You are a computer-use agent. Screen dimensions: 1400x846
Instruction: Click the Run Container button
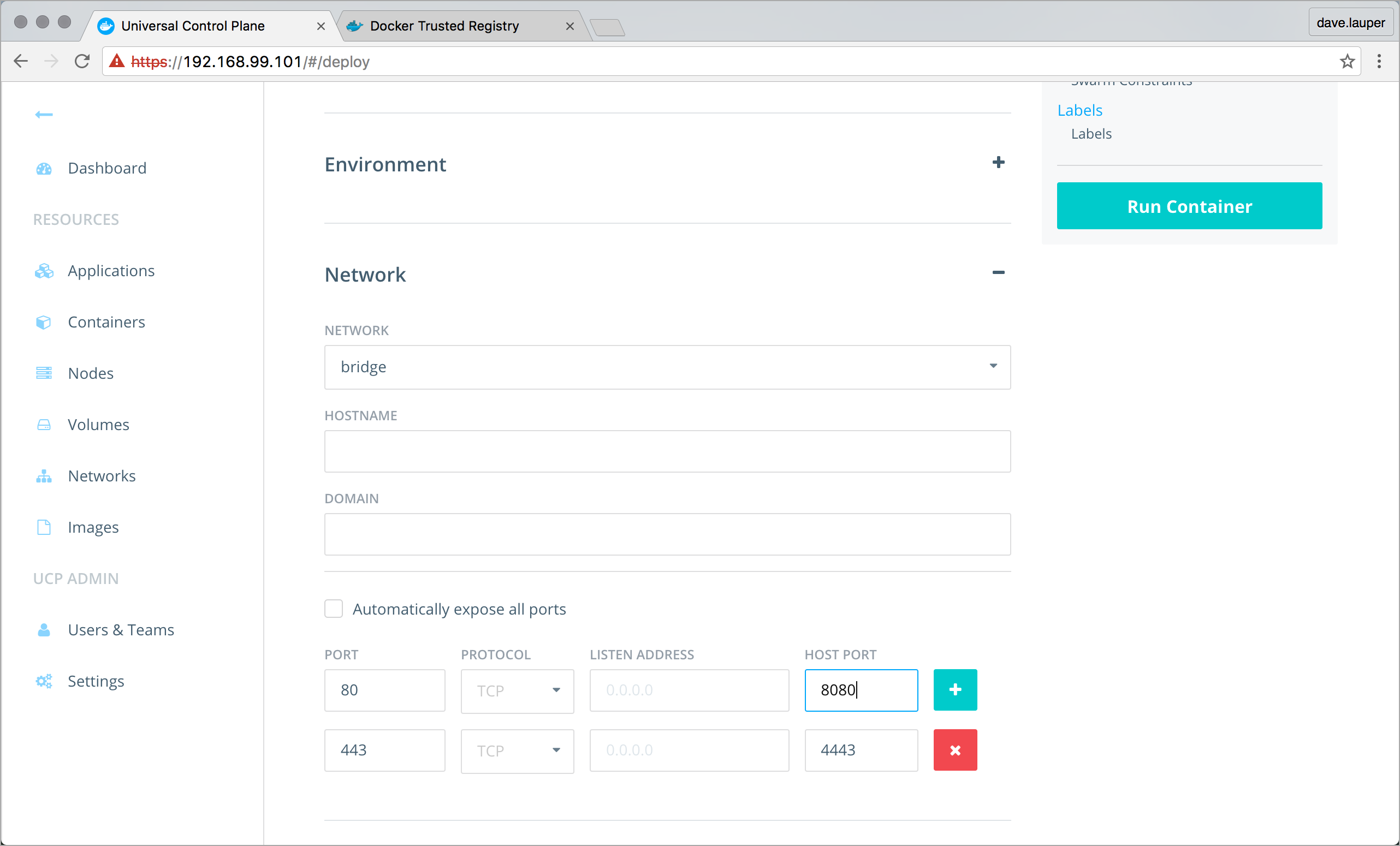coord(1189,206)
